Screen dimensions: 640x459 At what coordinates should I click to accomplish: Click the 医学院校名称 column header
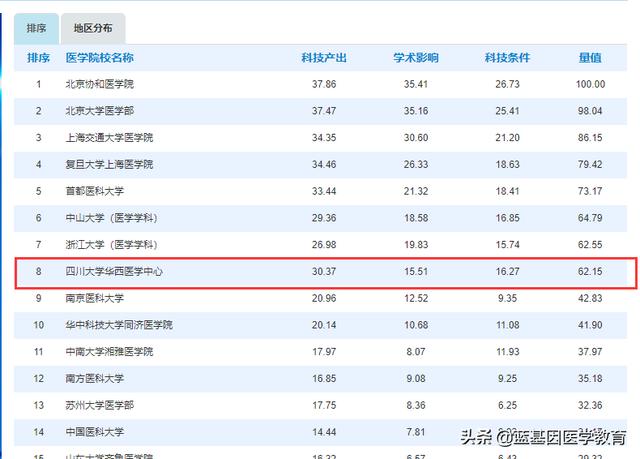point(100,58)
